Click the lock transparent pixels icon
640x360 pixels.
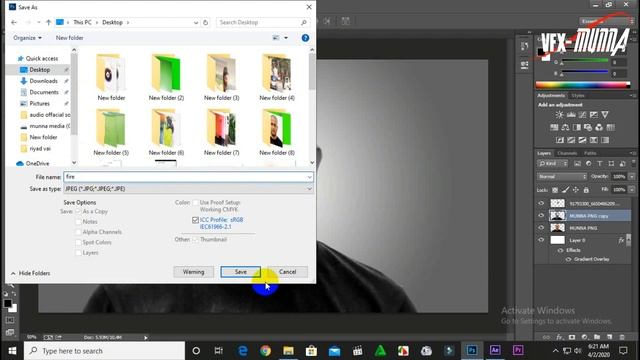coord(555,190)
